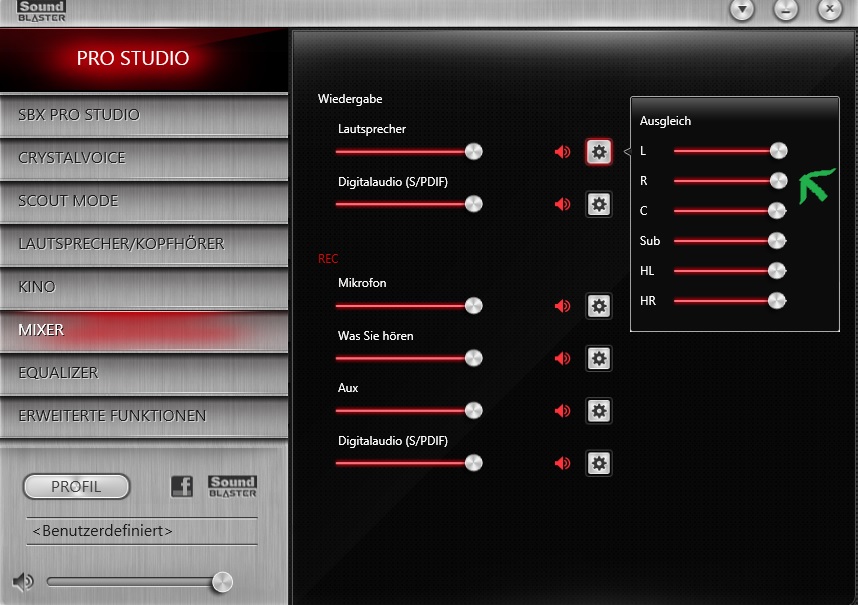
Task: Close the Lautsprecher gear settings popup
Action: pos(599,152)
